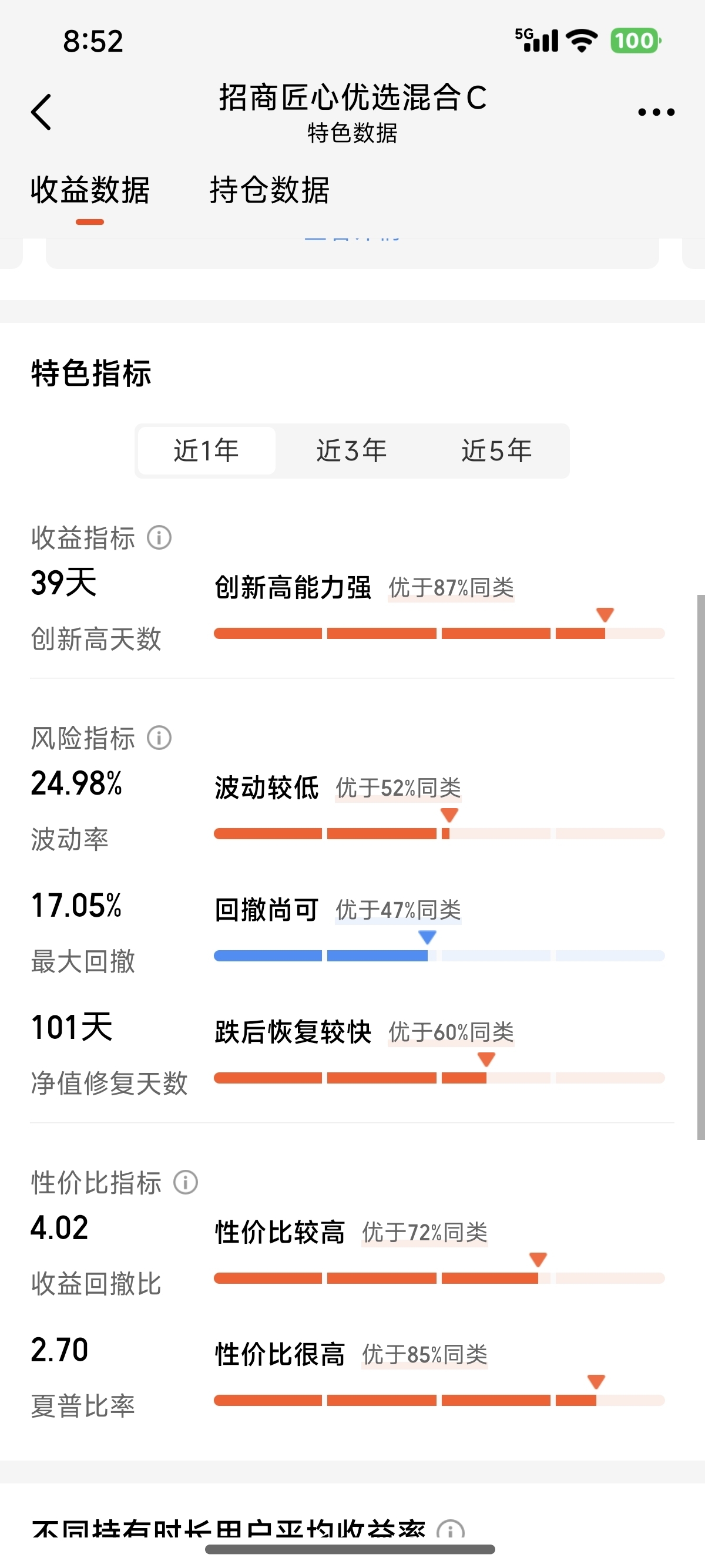Screen dimensions: 705x1568
Task: Switch to the 收益数据 tab
Action: coord(90,190)
